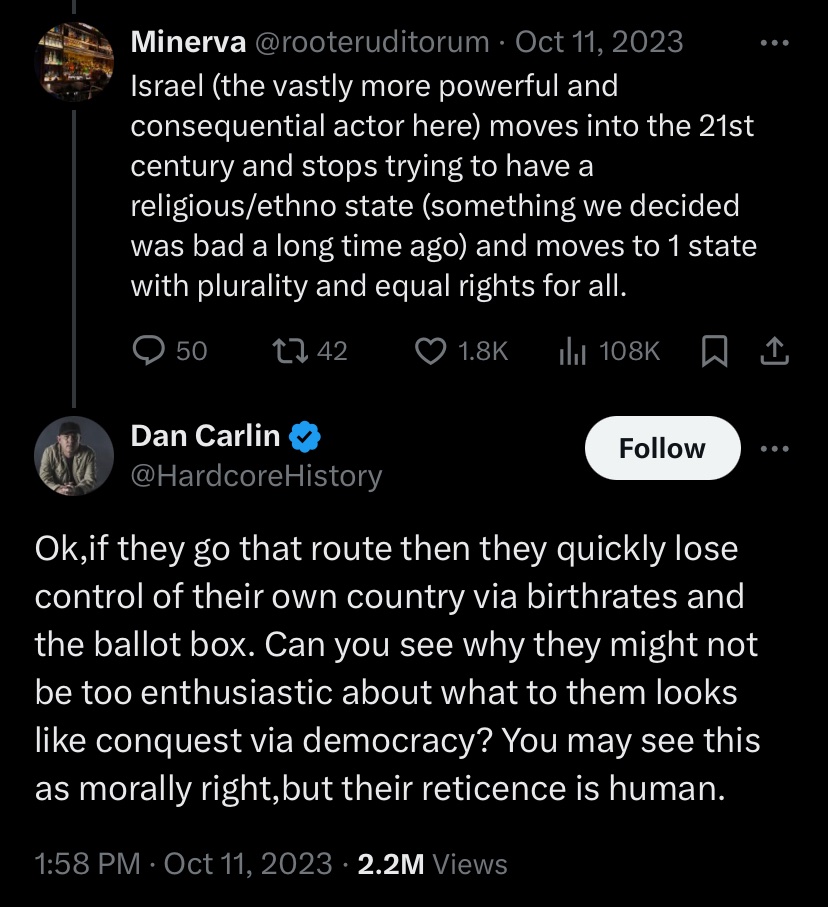Screen dimensions: 828x907
Task: Open more options on Minerva's tweet
Action: tap(775, 42)
